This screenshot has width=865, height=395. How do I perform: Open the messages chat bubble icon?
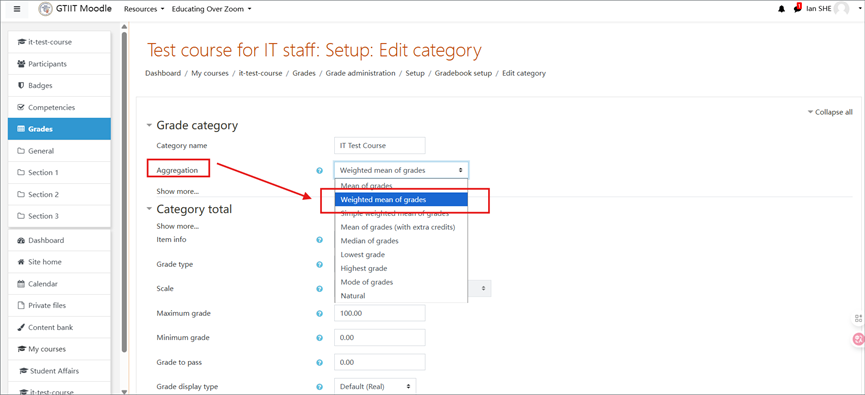point(797,9)
